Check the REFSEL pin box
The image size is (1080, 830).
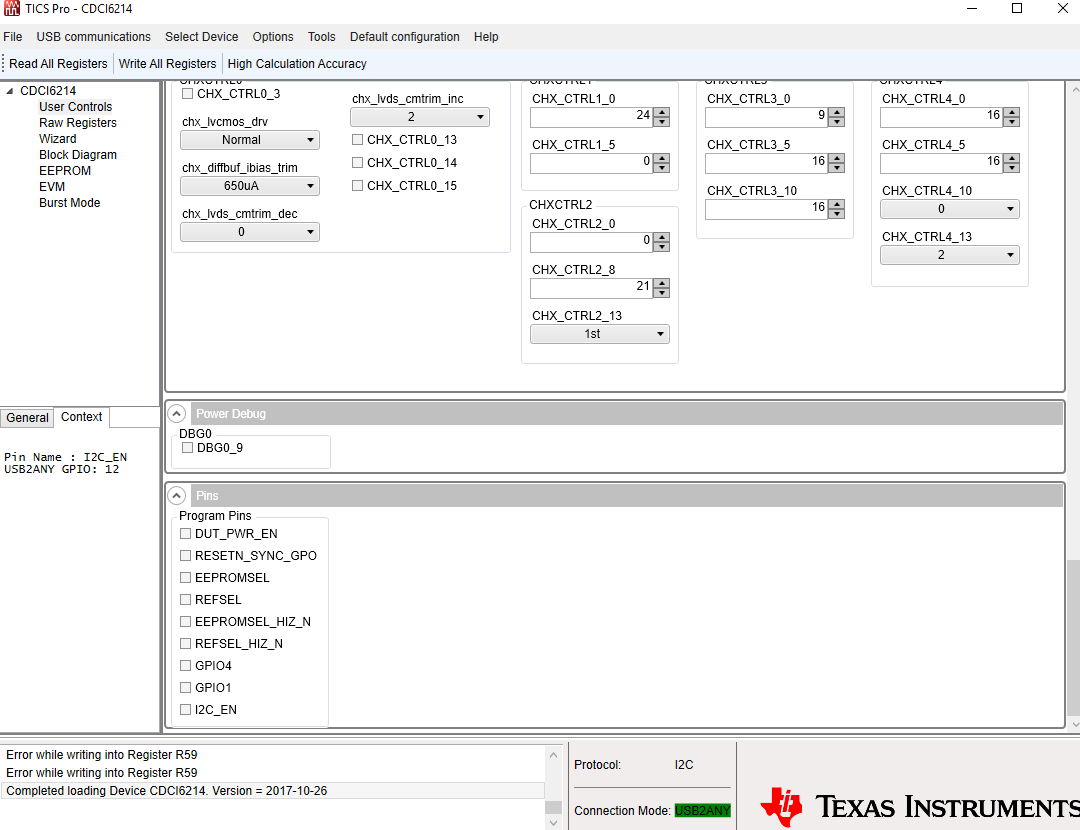point(185,599)
